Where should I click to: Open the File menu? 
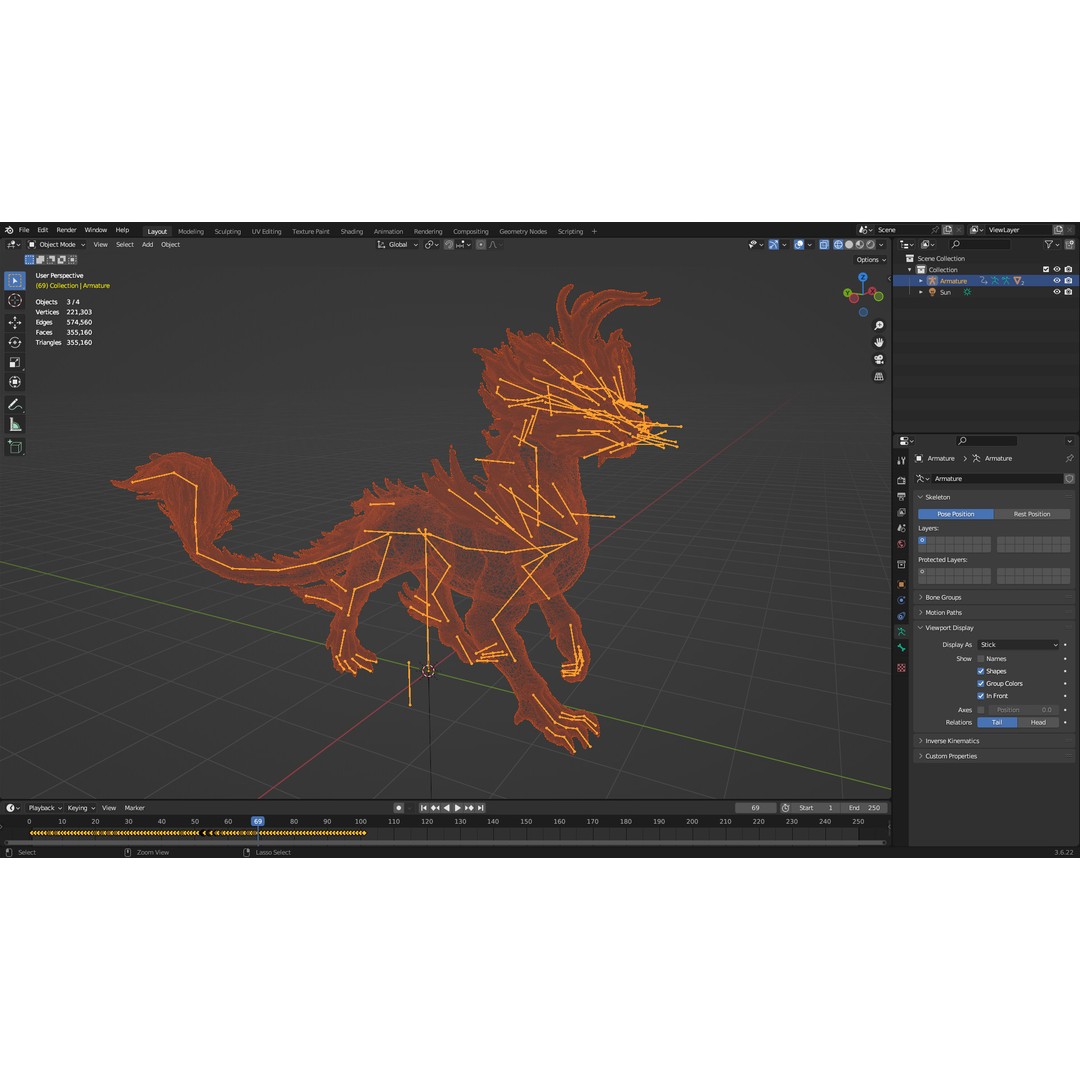[24, 230]
